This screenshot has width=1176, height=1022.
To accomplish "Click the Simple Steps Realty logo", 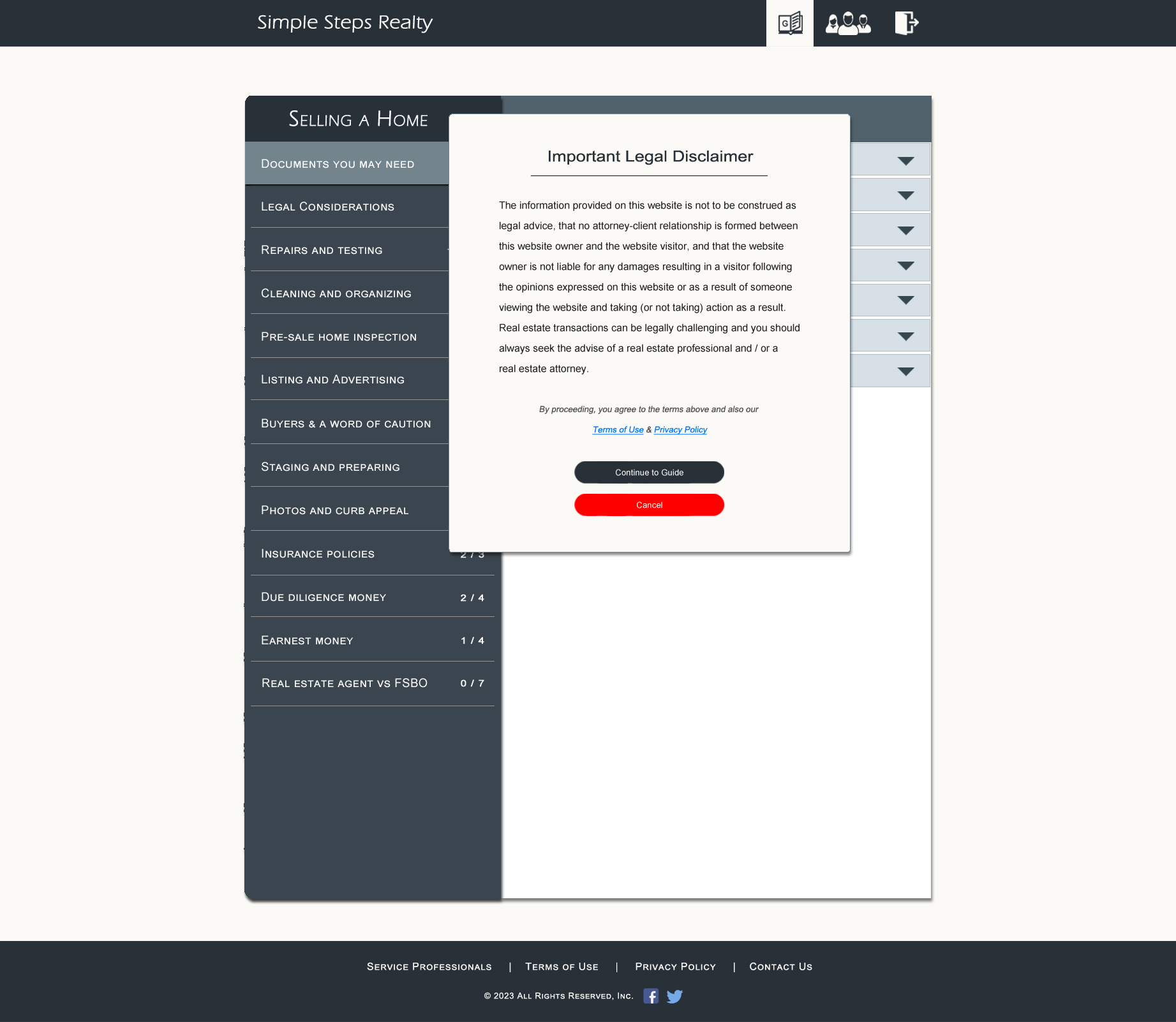I will click(345, 22).
